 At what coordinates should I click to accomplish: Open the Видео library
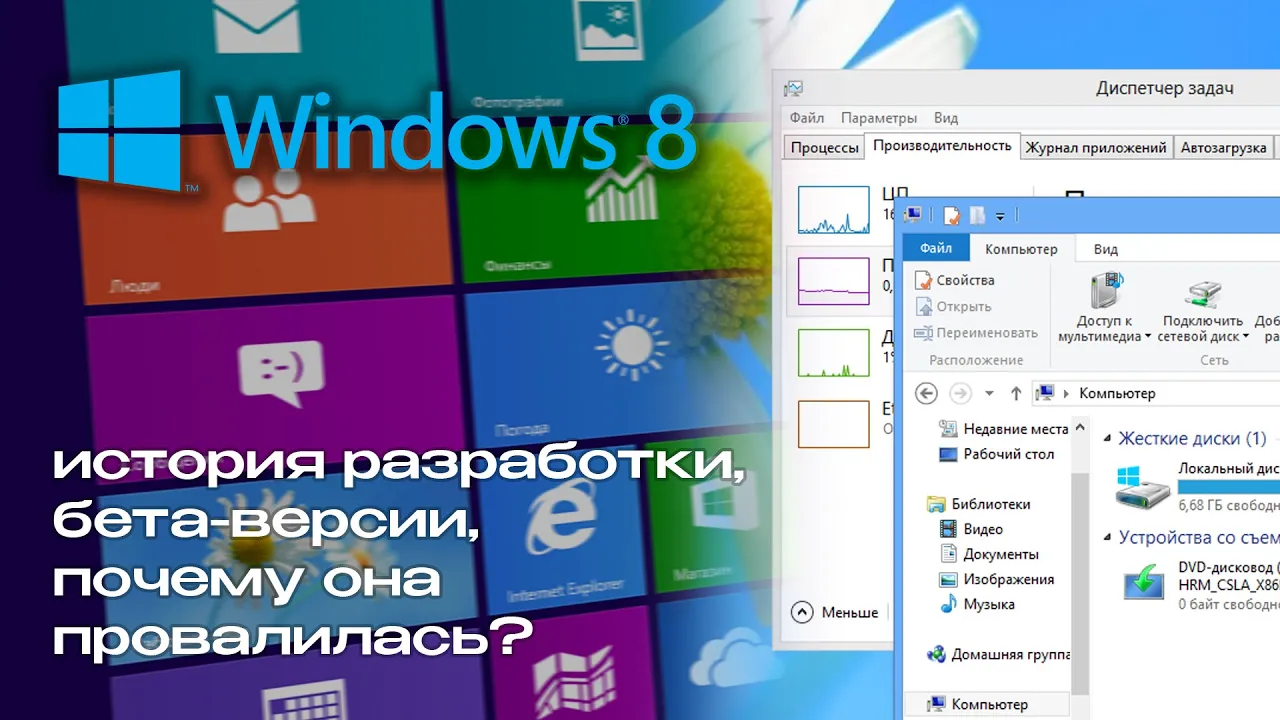971,529
